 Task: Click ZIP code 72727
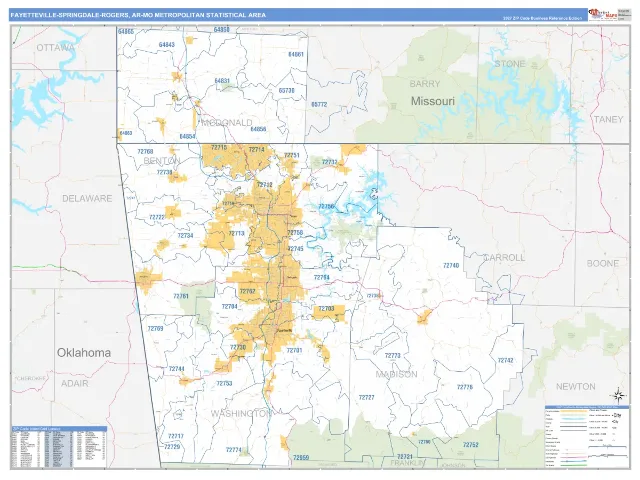coord(366,397)
